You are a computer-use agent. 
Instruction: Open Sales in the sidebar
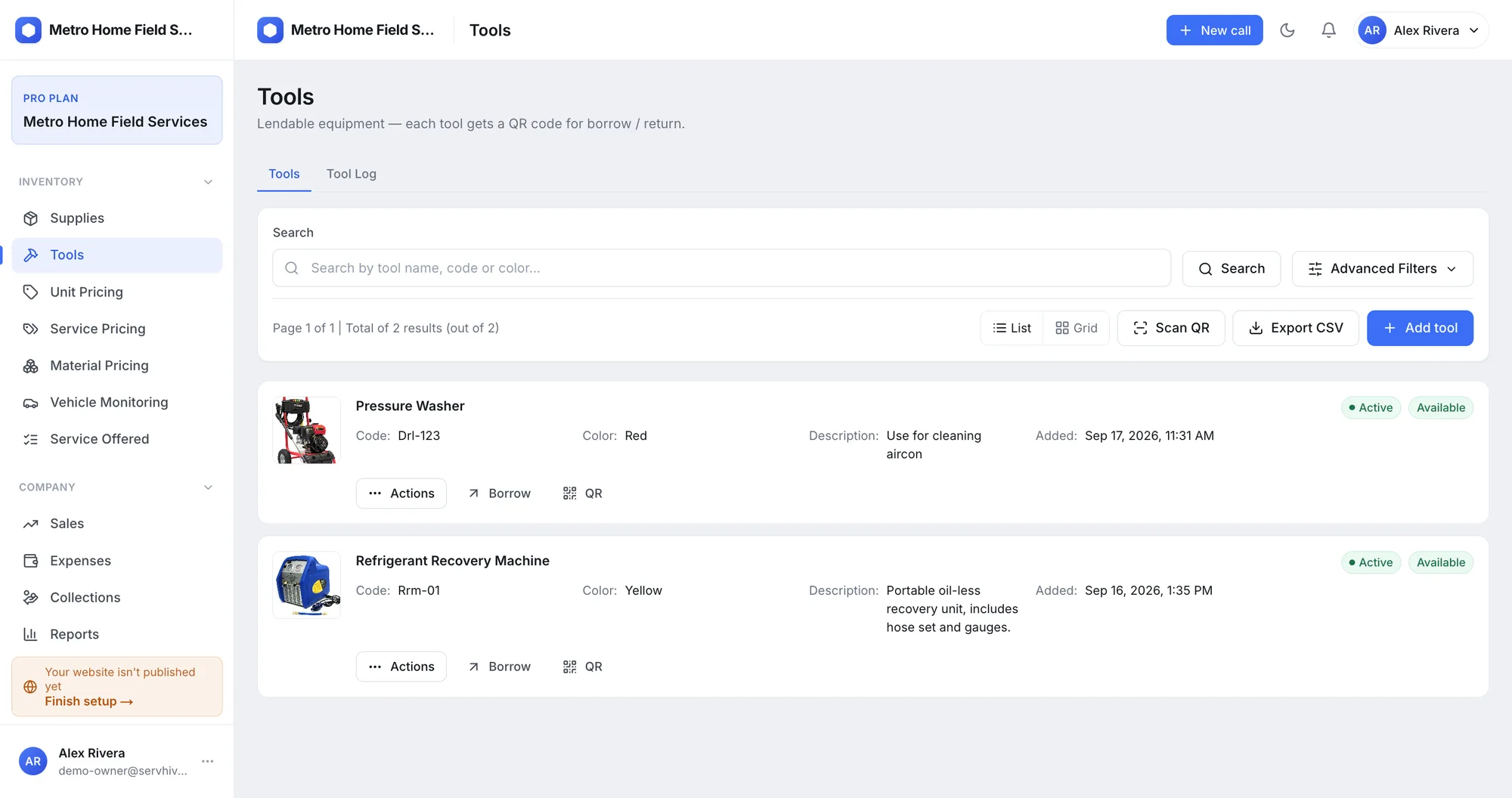click(x=117, y=524)
